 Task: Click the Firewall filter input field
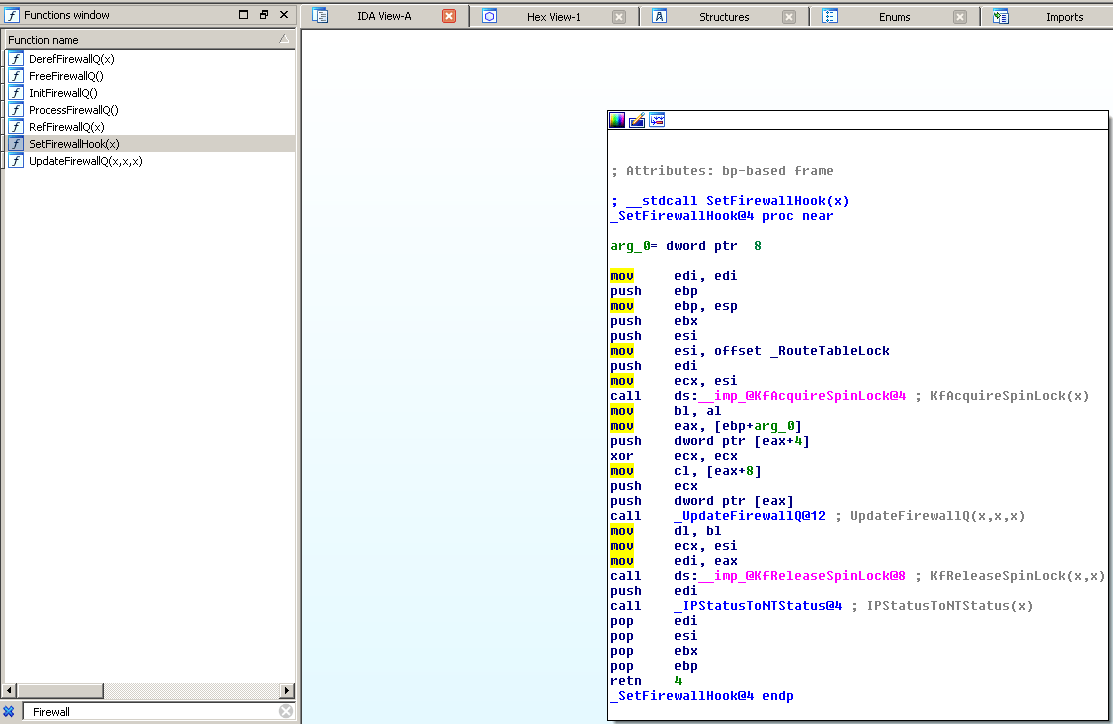coord(150,712)
